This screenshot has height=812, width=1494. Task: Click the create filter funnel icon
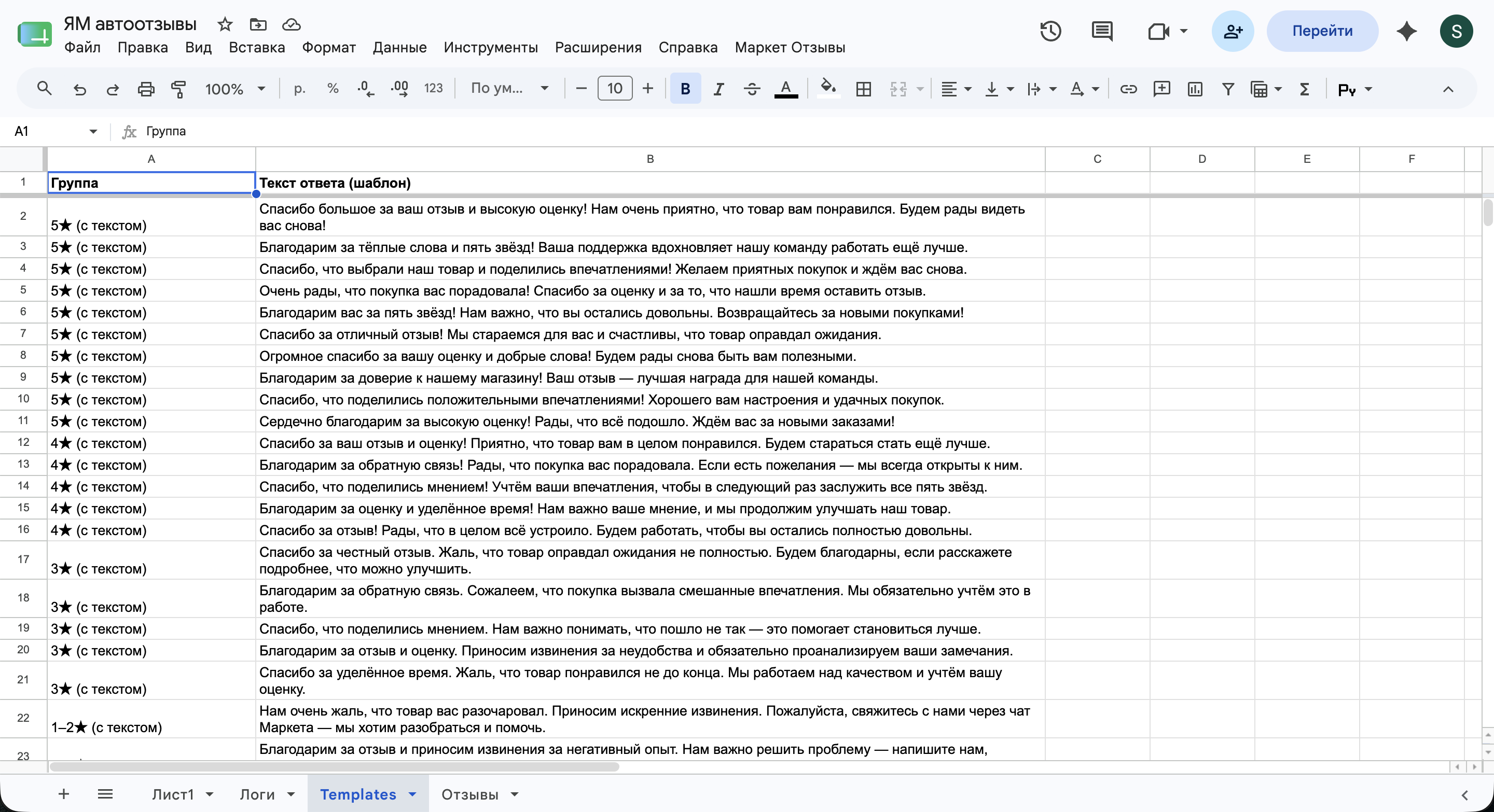[x=1228, y=89]
